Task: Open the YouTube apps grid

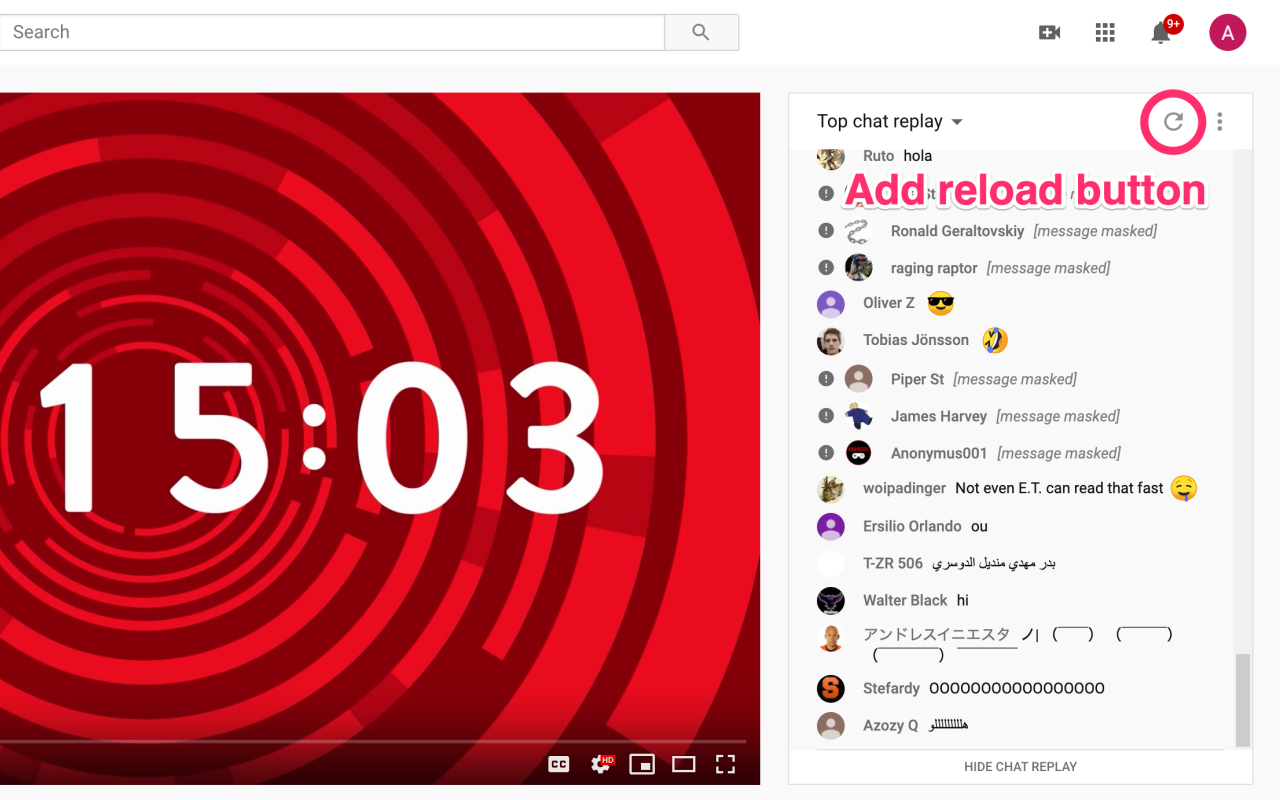Action: [x=1105, y=33]
